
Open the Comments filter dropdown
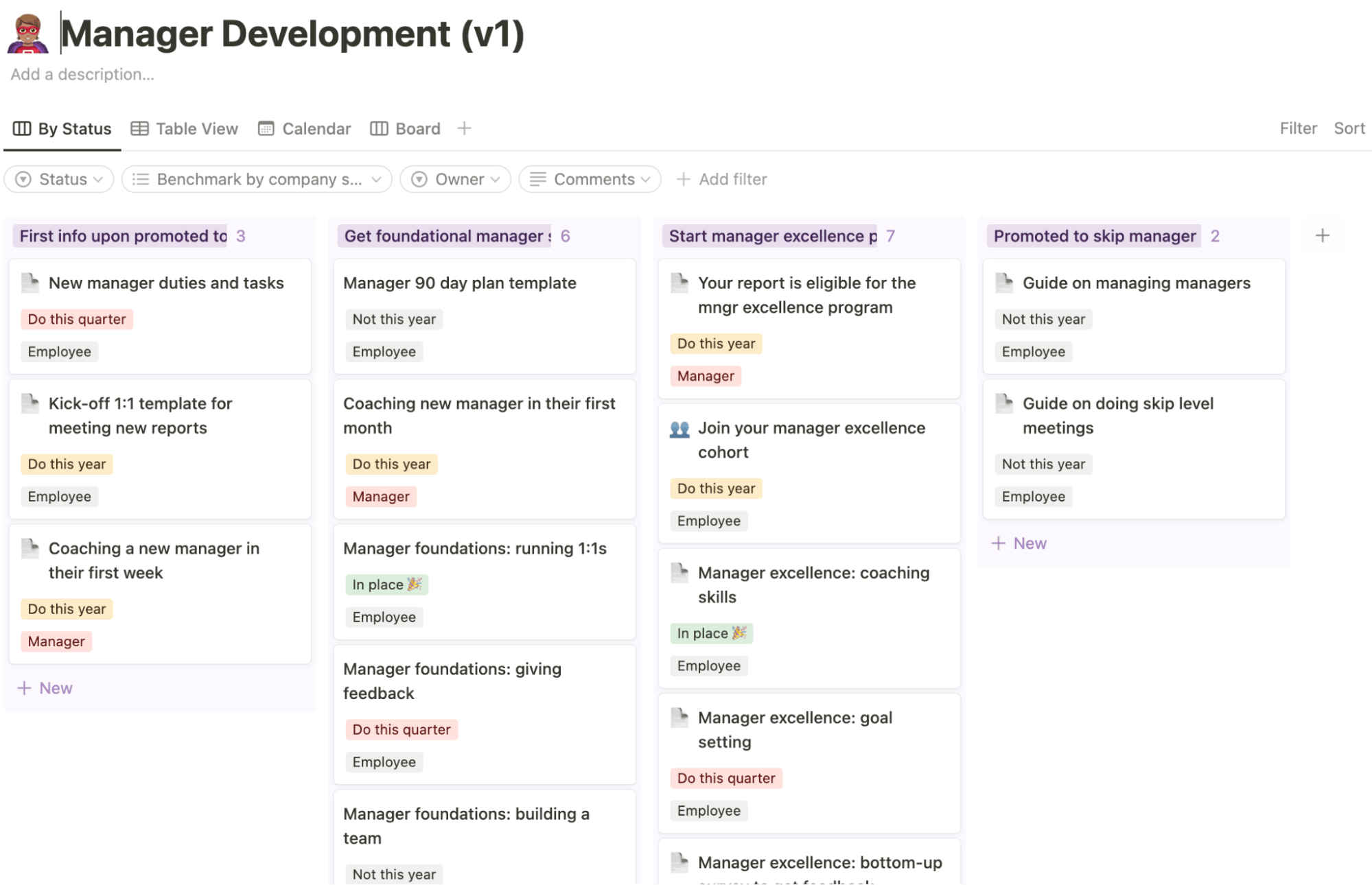point(589,179)
